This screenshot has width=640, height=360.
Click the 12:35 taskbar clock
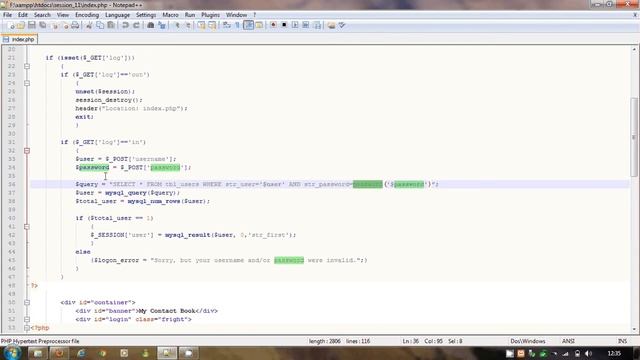tap(614, 353)
